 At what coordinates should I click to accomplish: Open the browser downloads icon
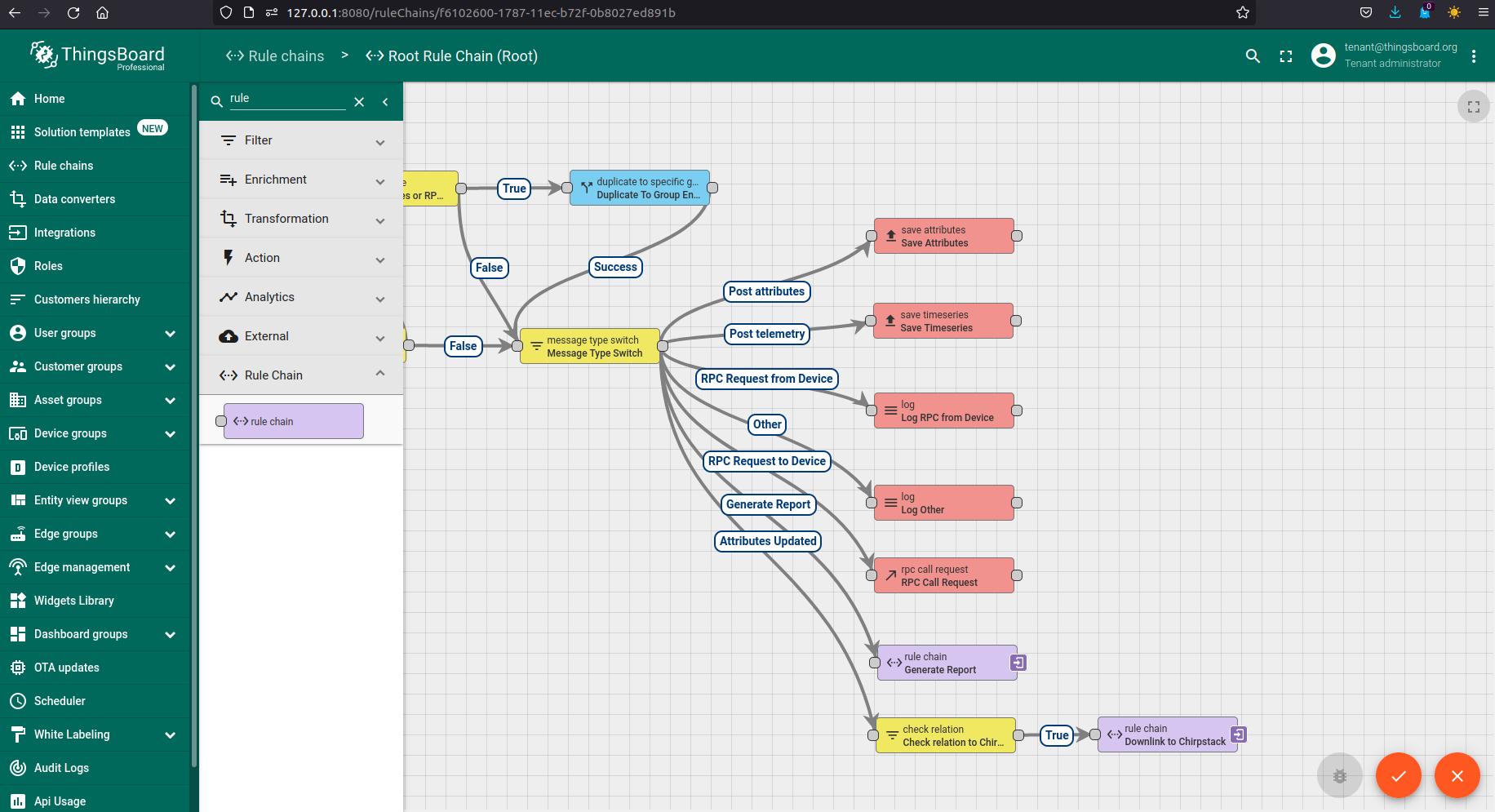pyautogui.click(x=1395, y=12)
